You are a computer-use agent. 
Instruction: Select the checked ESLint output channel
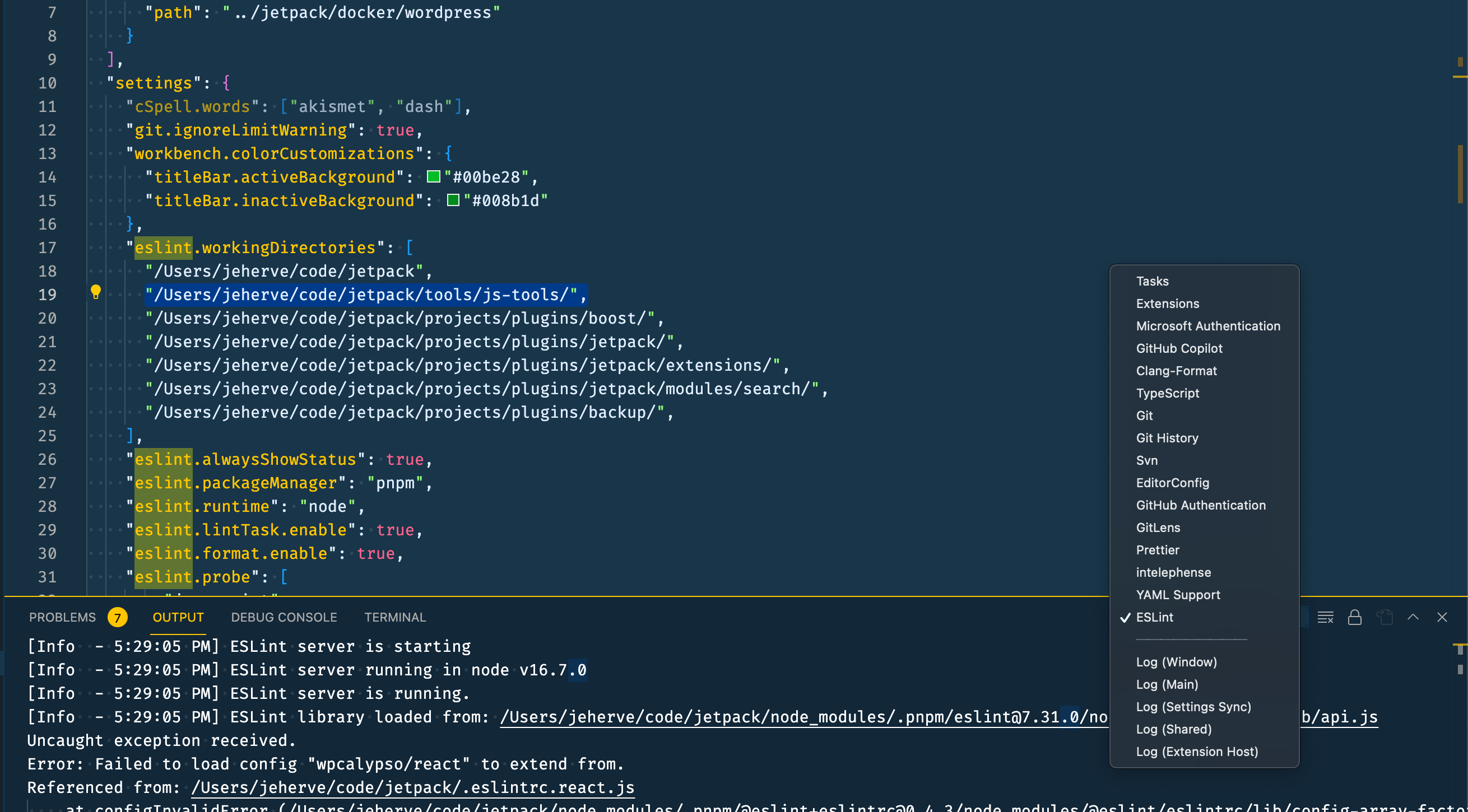pyautogui.click(x=1155, y=617)
